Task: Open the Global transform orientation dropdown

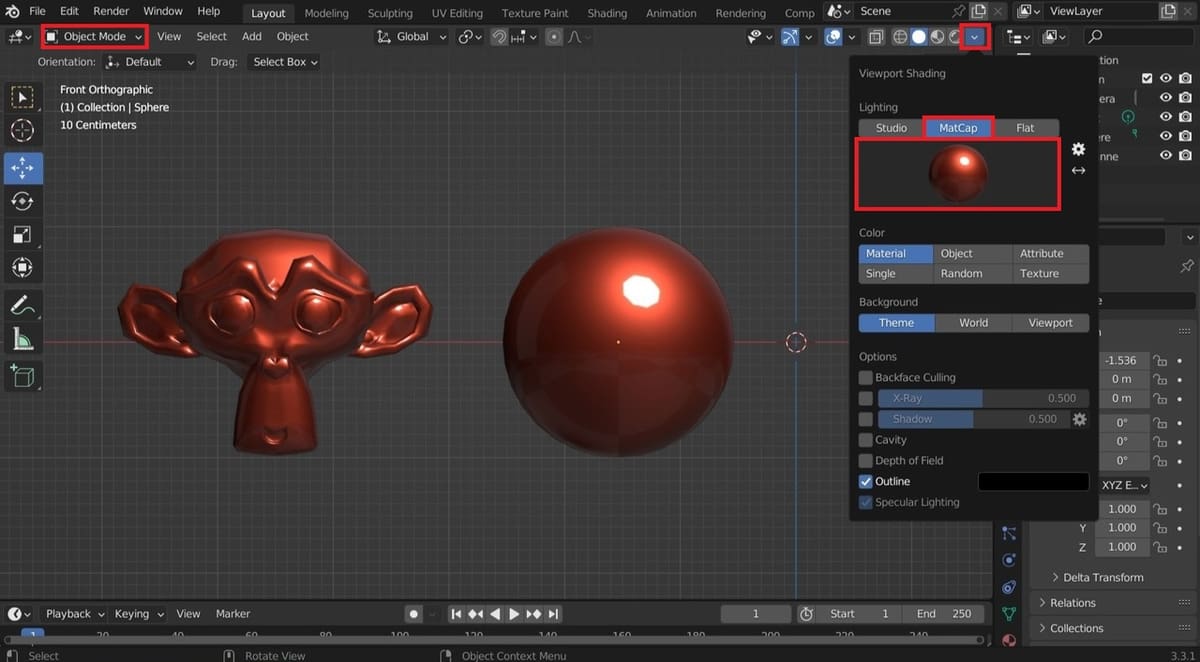Action: (412, 37)
